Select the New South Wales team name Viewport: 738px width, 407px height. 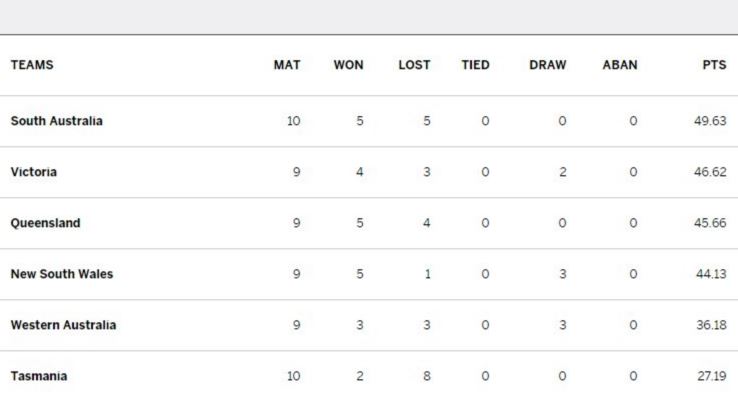(x=62, y=274)
